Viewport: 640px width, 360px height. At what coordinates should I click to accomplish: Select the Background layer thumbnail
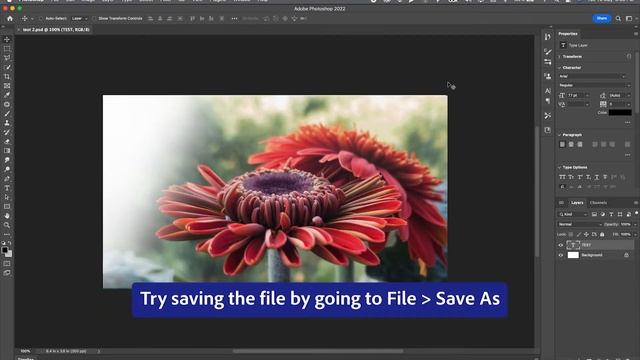click(x=573, y=255)
